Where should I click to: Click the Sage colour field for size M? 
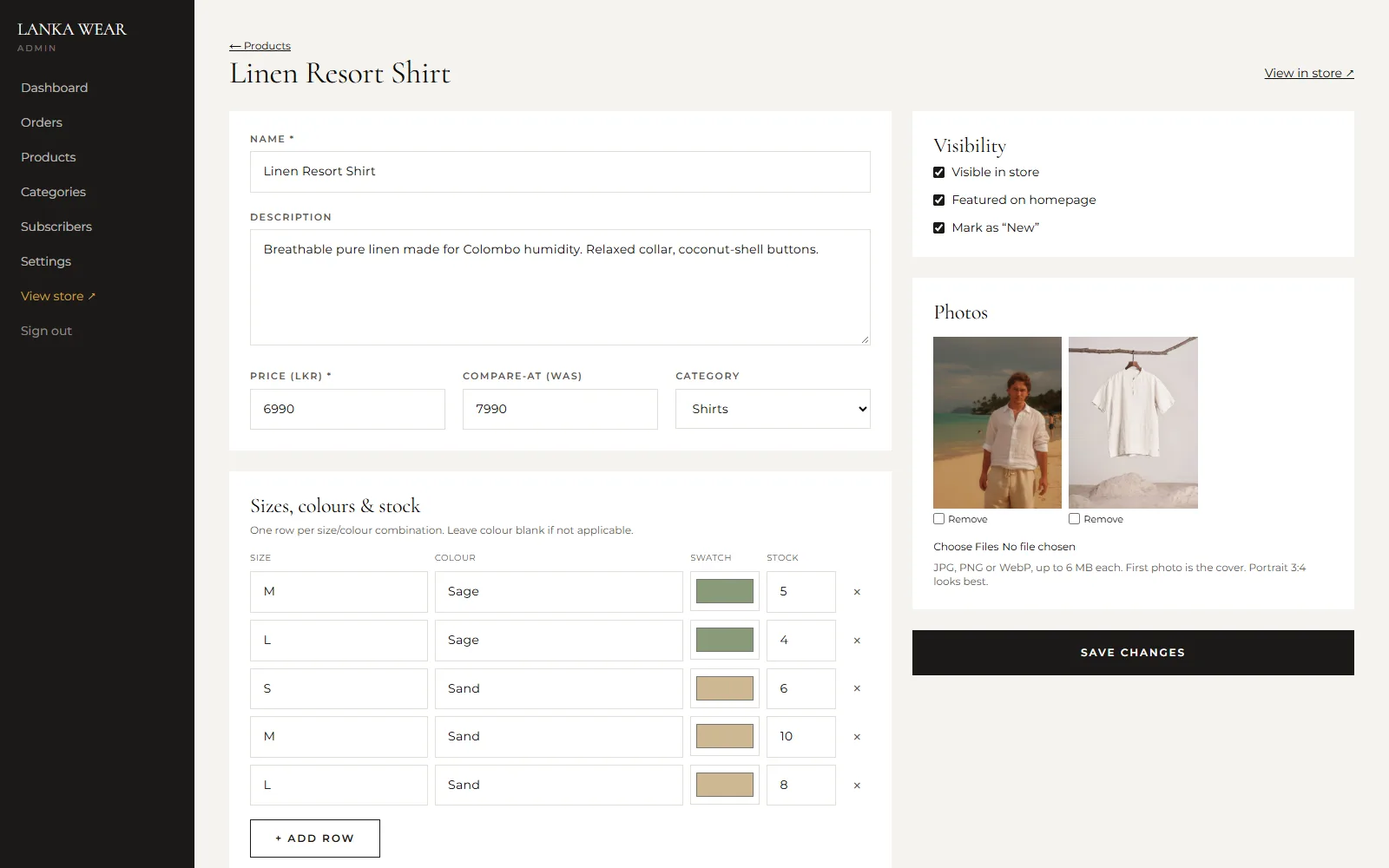tap(559, 592)
